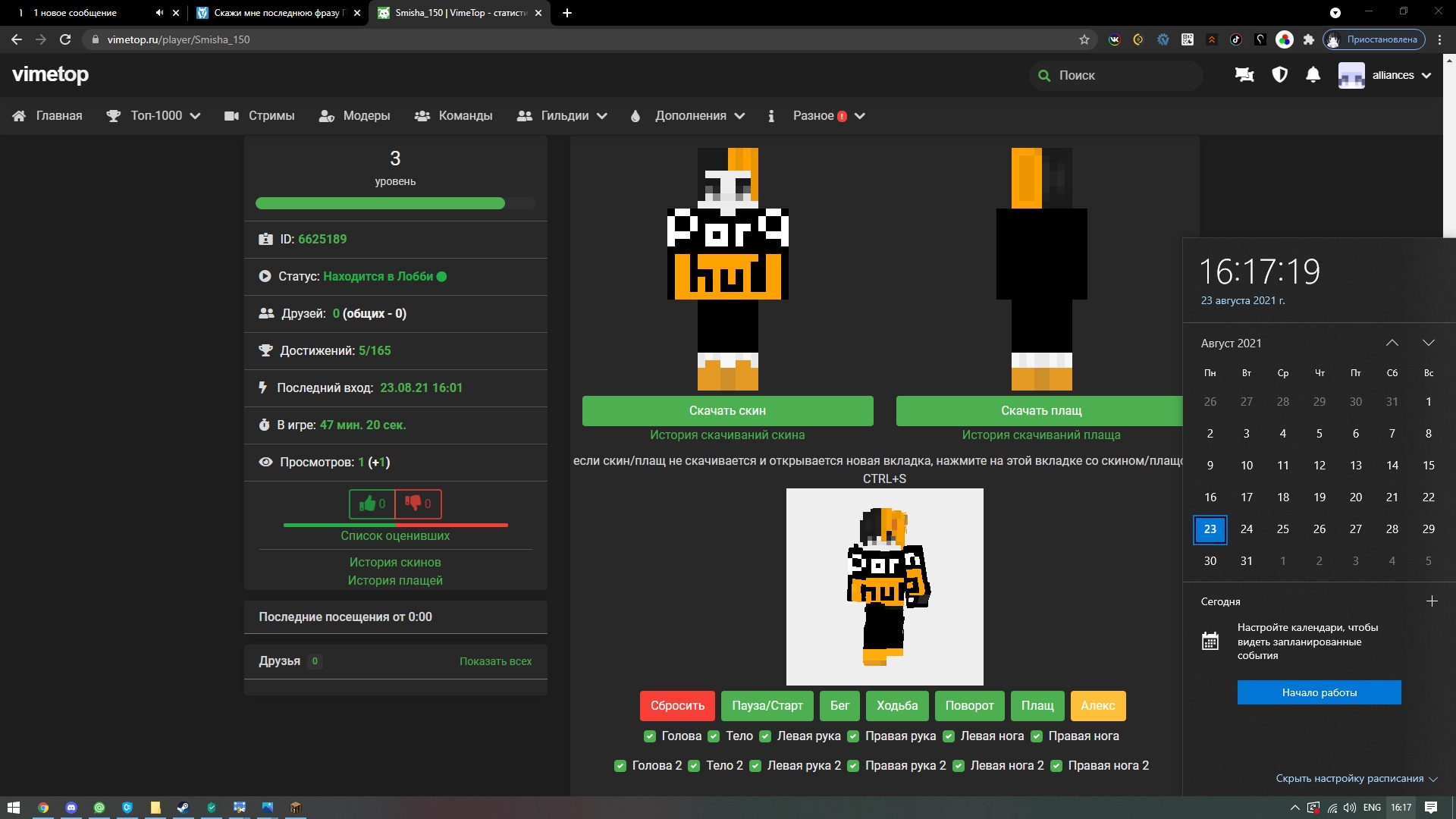Open Steam from the taskbar

click(183, 808)
